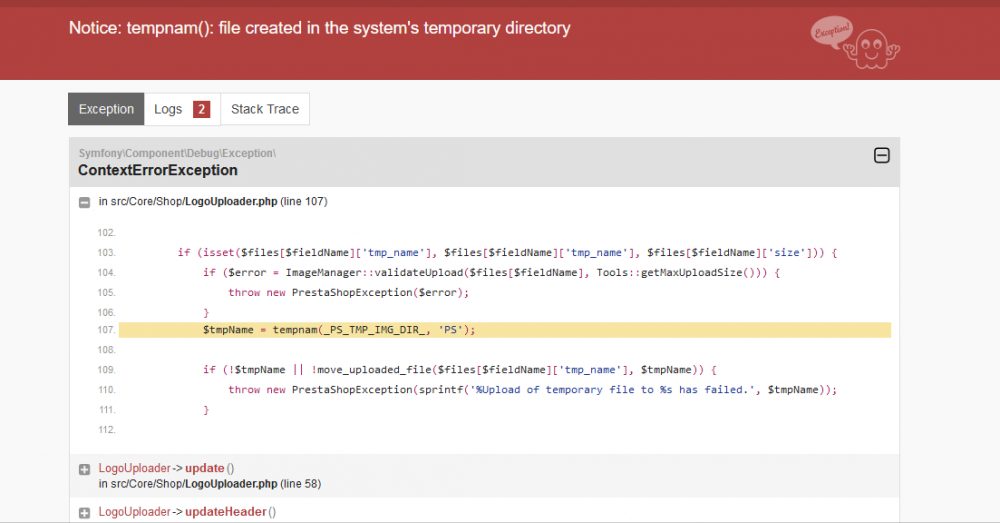The height and width of the screenshot is (523, 1000).
Task: Click the sprintf upload failed code line
Action: [x=532, y=390]
